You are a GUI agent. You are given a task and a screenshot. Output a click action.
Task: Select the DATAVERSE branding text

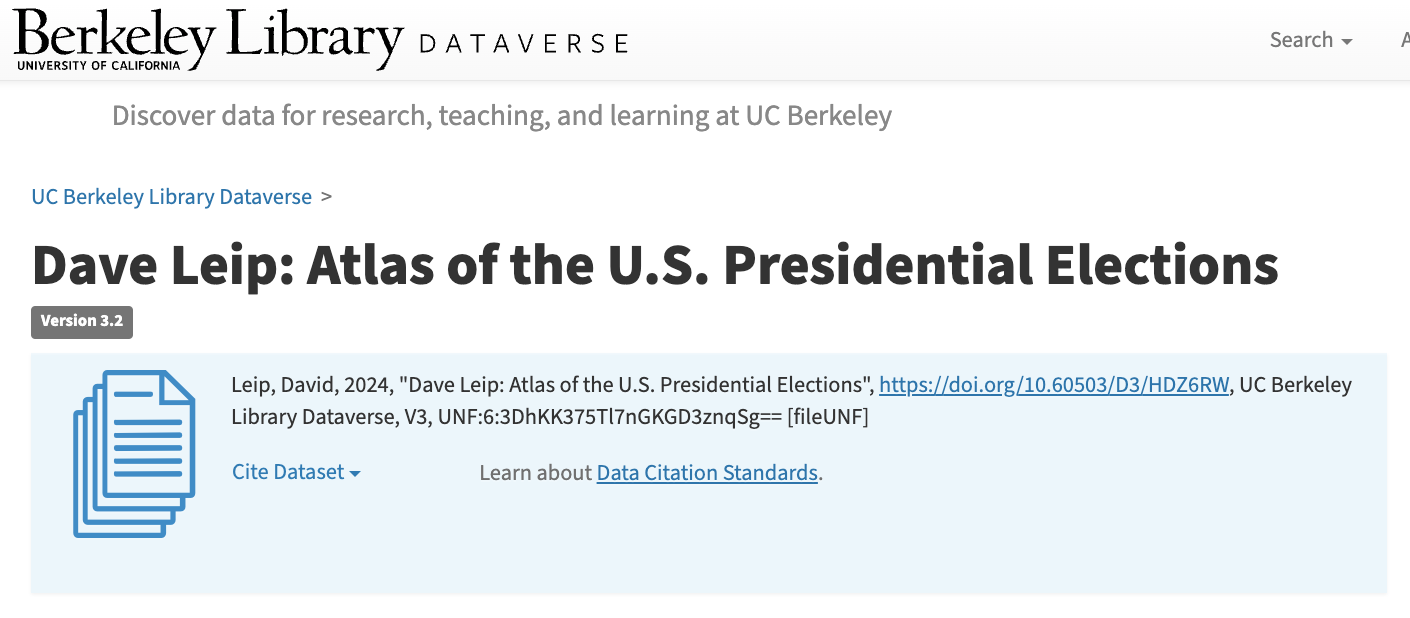click(x=524, y=42)
